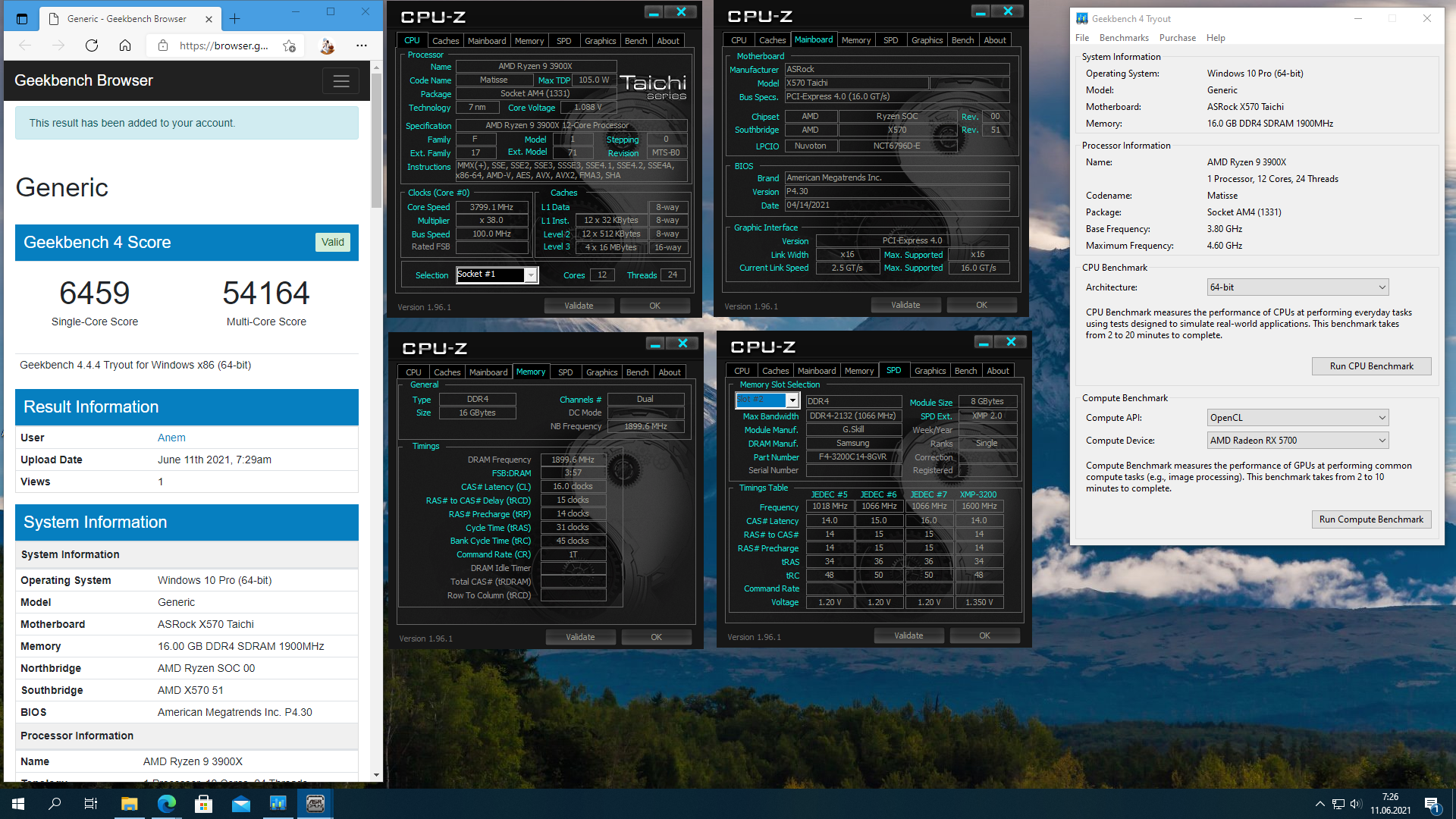Open notification center icon
This screenshot has width=1456, height=819.
(1432, 804)
